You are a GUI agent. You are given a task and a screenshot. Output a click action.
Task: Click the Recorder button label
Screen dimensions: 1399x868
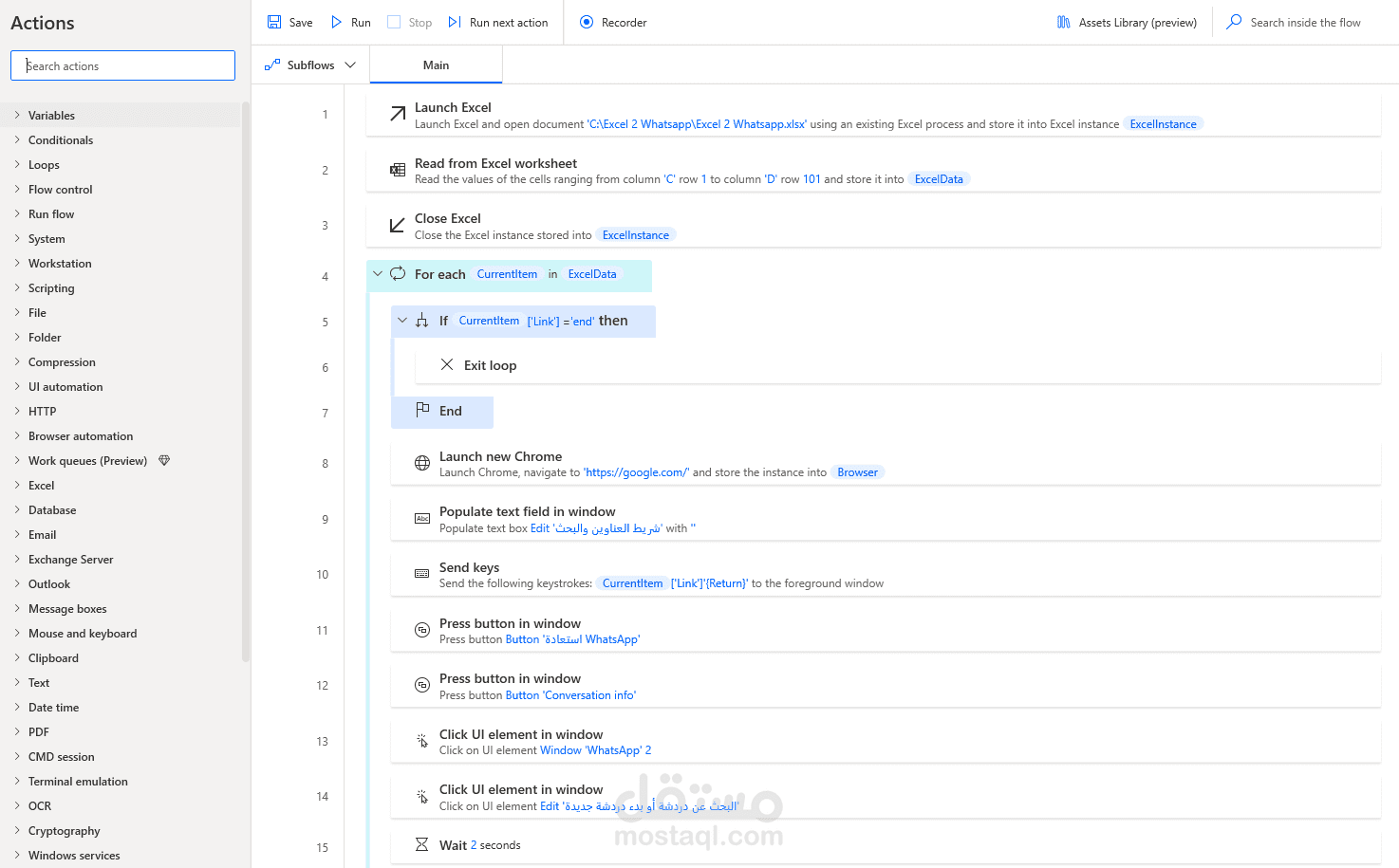pos(625,23)
